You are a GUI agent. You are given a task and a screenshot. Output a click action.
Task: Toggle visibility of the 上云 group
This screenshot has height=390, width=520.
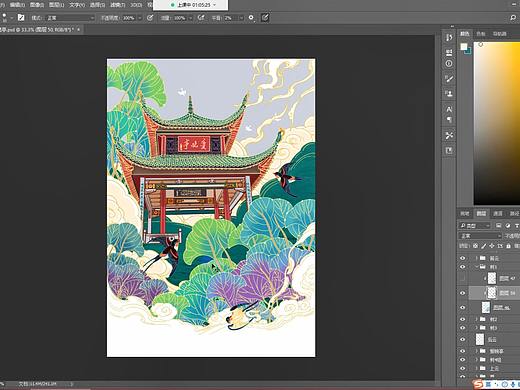(x=463, y=368)
